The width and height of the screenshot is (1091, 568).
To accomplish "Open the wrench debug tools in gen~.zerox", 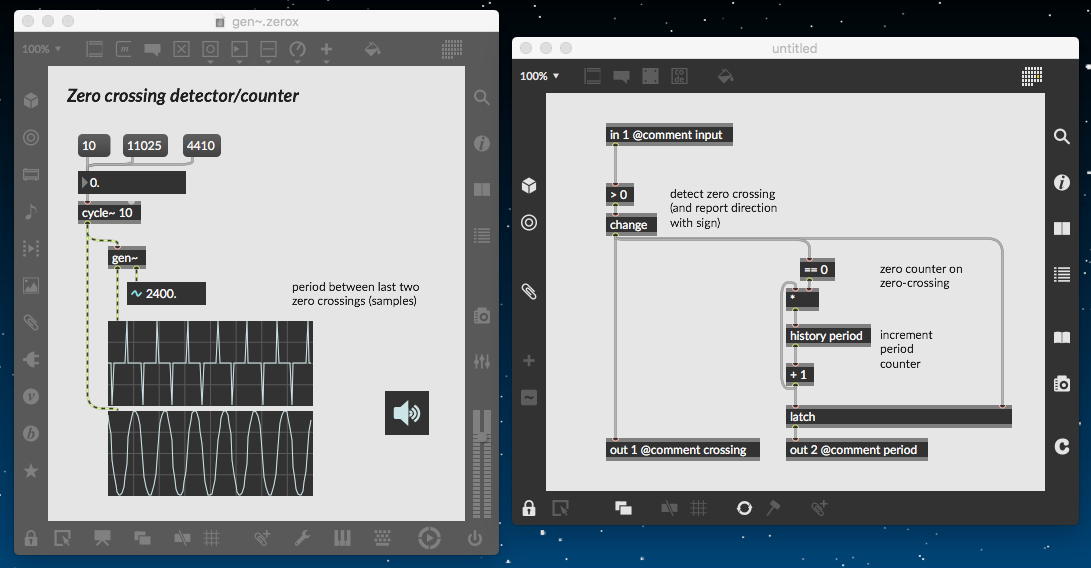I will pyautogui.click(x=302, y=538).
